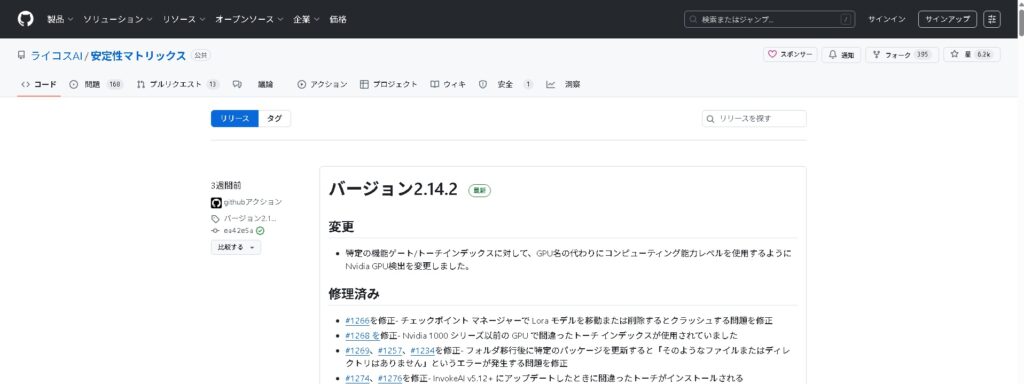Open the 議論 discussions tab
This screenshot has height=384, width=1024.
click(253, 84)
